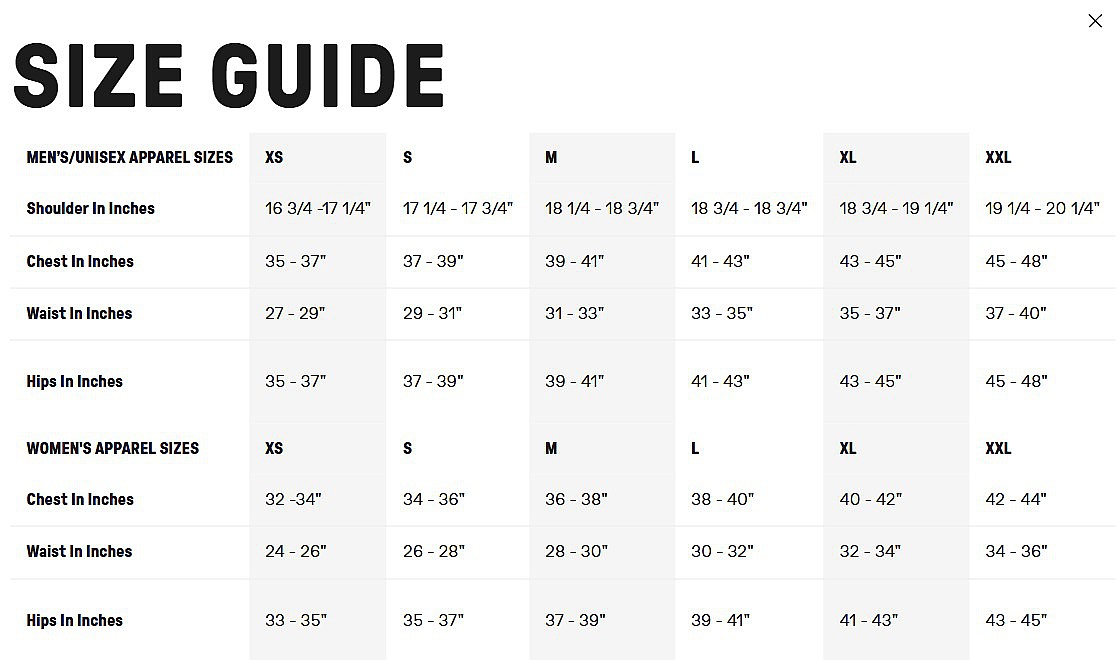Click the men's XS waist value 27 - 29"
Screen dimensions: 1118x660
point(295,313)
